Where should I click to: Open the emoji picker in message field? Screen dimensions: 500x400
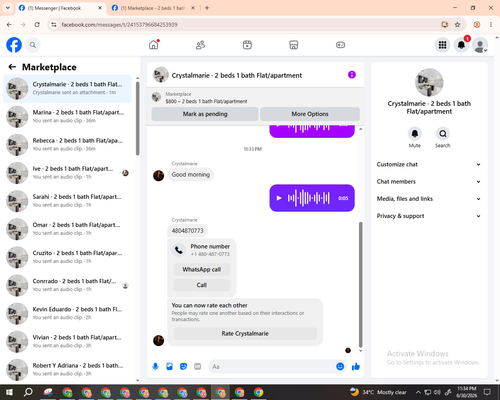coord(340,367)
